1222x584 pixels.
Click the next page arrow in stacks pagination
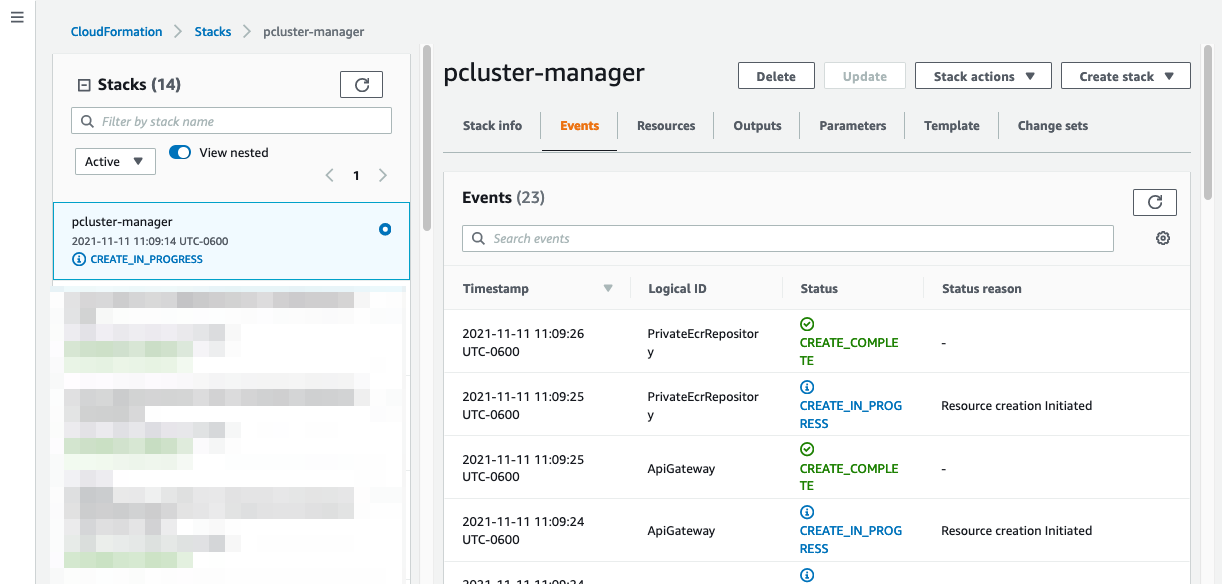click(x=383, y=175)
